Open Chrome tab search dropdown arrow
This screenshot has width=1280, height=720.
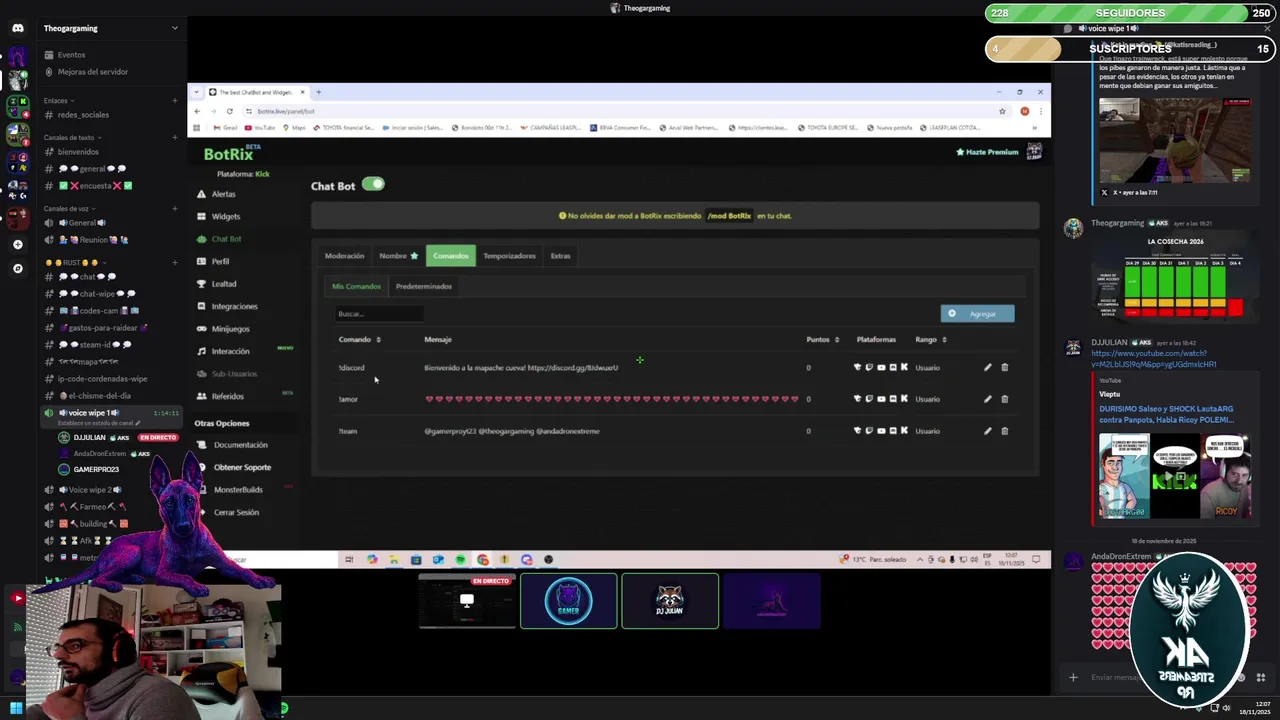(197, 92)
